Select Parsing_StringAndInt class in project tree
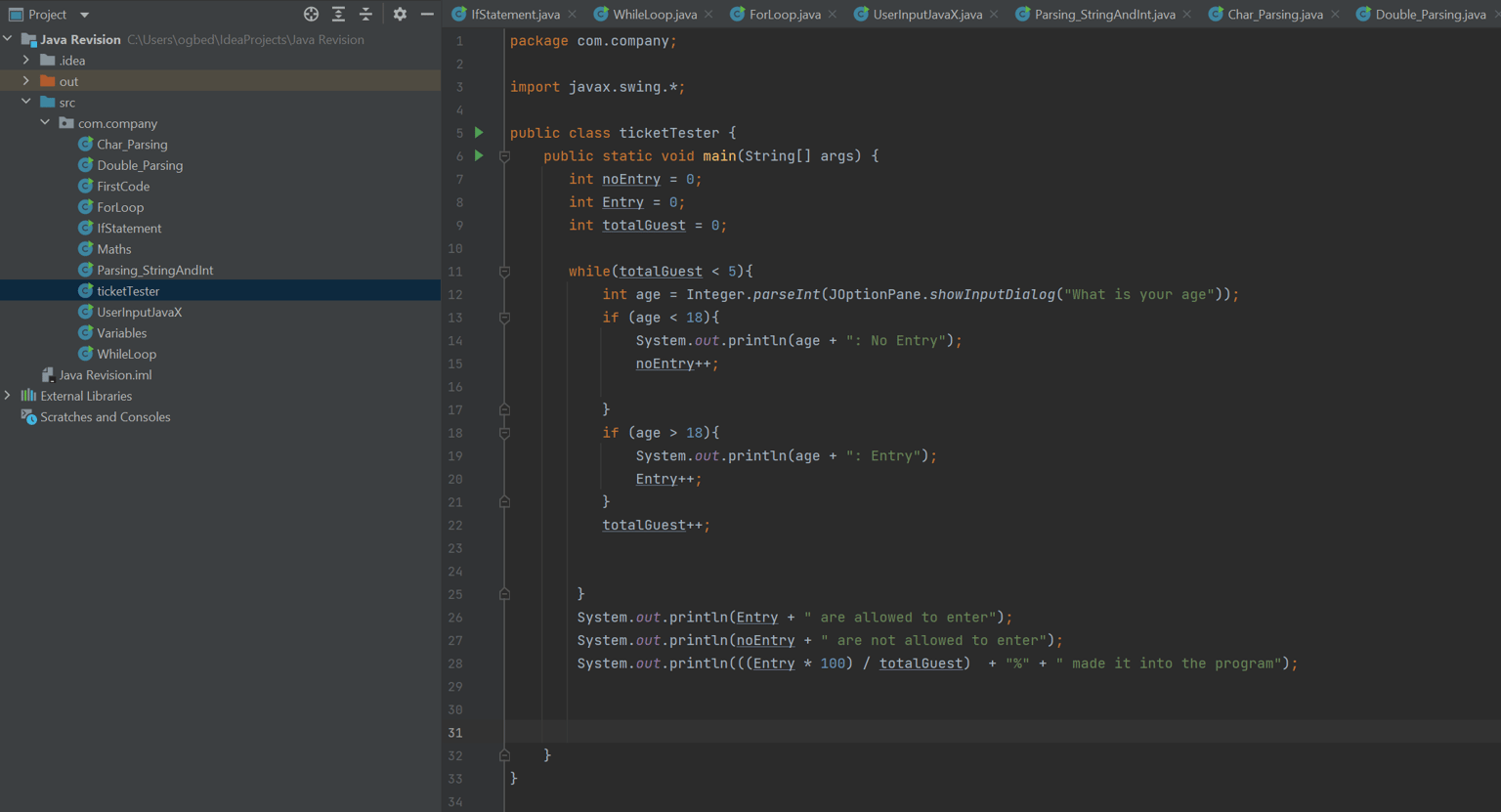Screen dimensions: 1501x812 [x=154, y=271]
